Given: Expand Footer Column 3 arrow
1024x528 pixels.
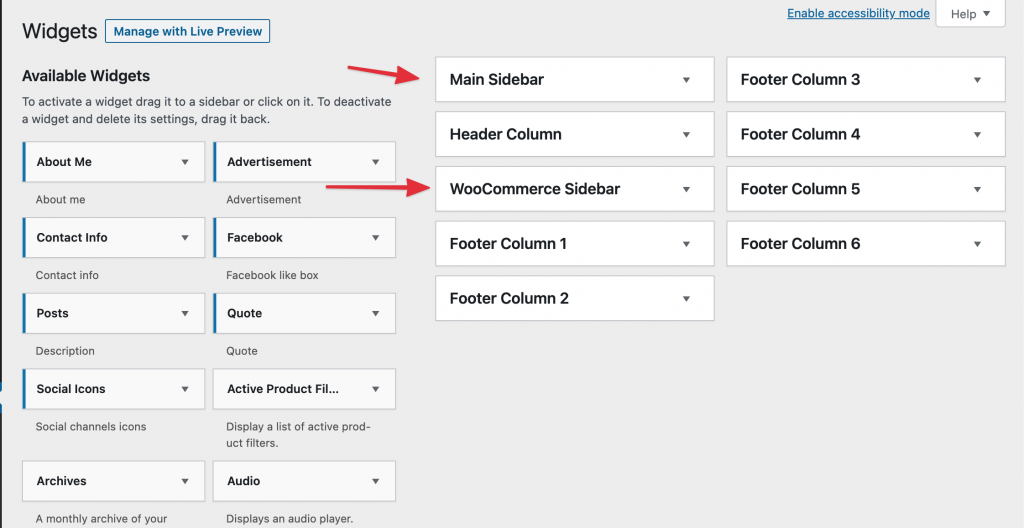Looking at the screenshot, I should 978,80.
